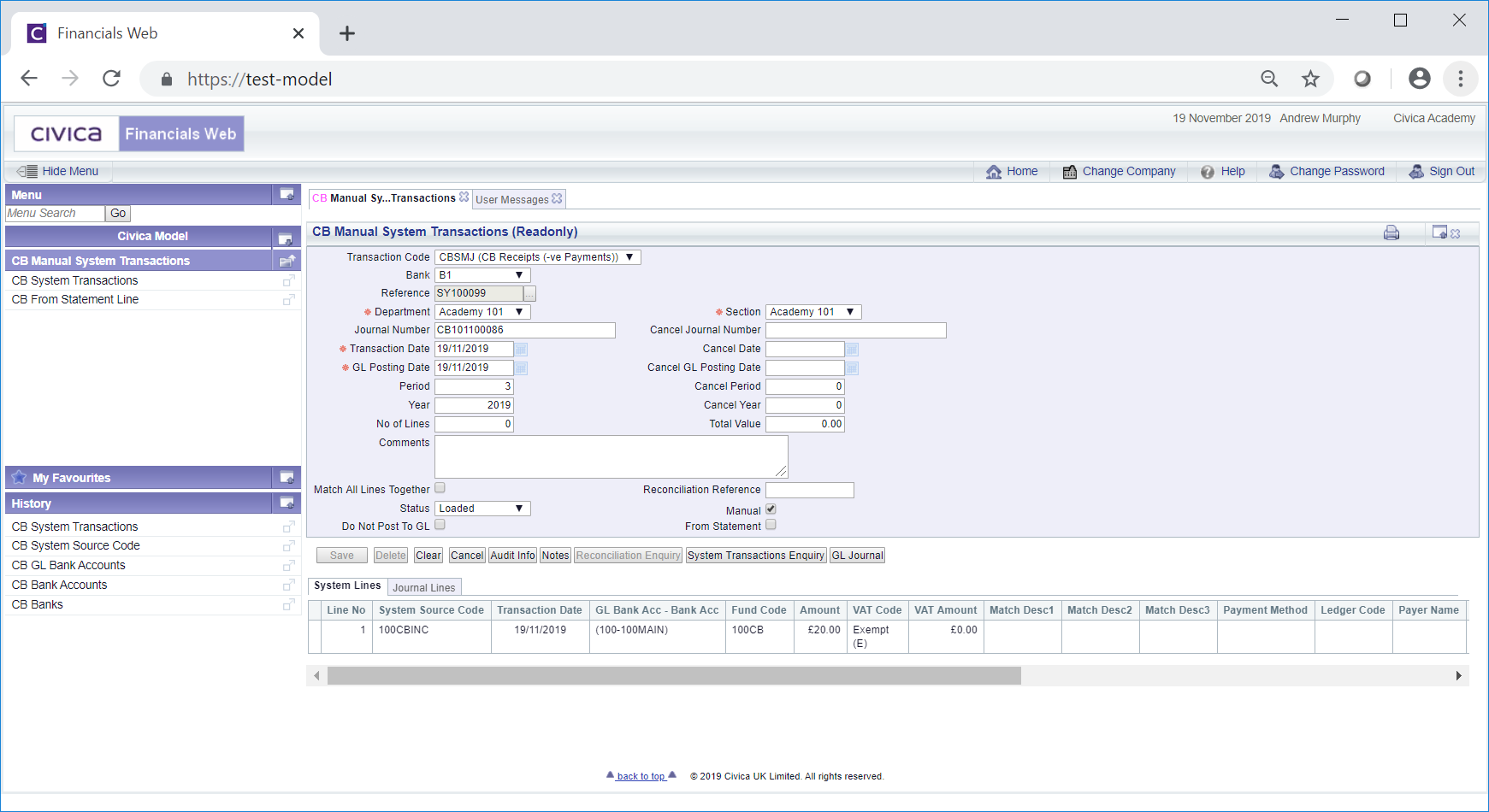Viewport: 1489px width, 812px height.
Task: Click the GL Journal button
Action: pos(857,556)
